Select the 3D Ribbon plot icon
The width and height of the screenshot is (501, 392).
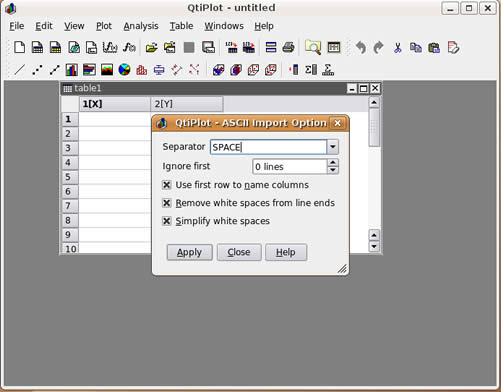point(218,70)
